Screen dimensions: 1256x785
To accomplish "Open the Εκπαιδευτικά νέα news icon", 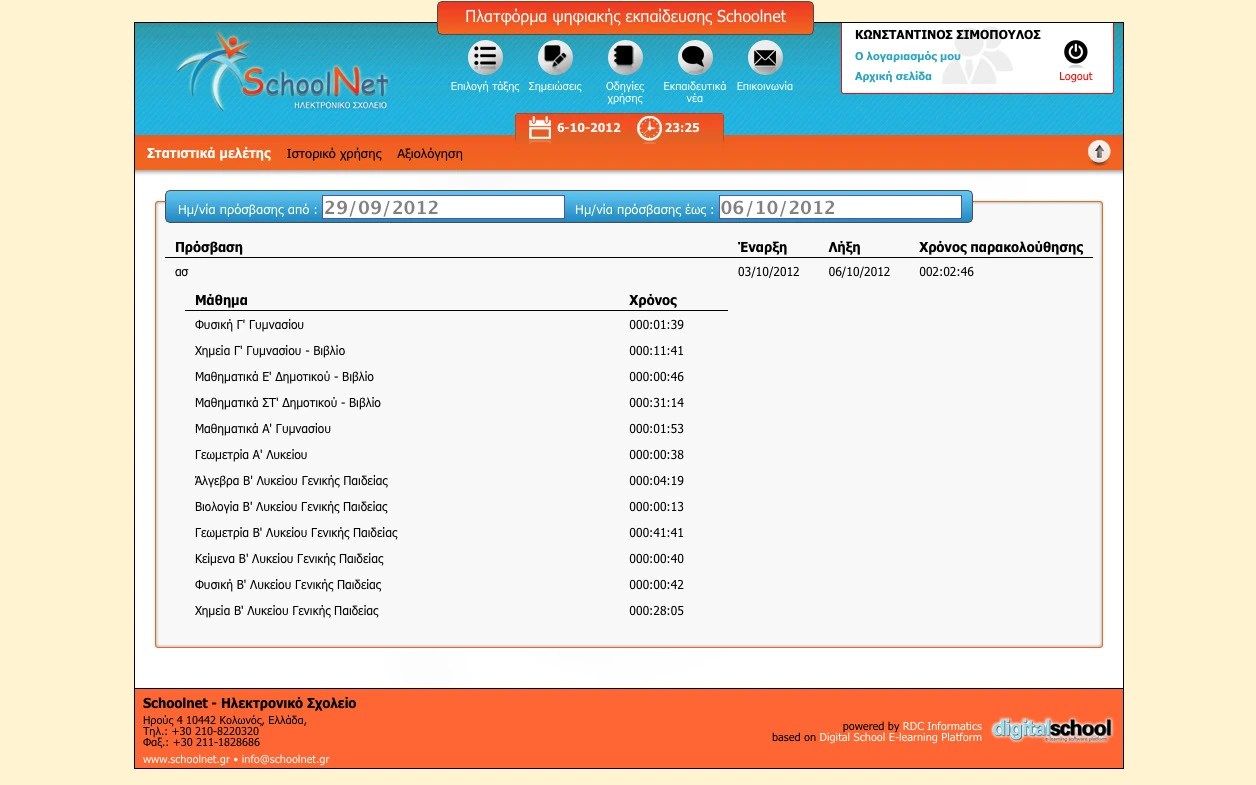I will coord(695,57).
